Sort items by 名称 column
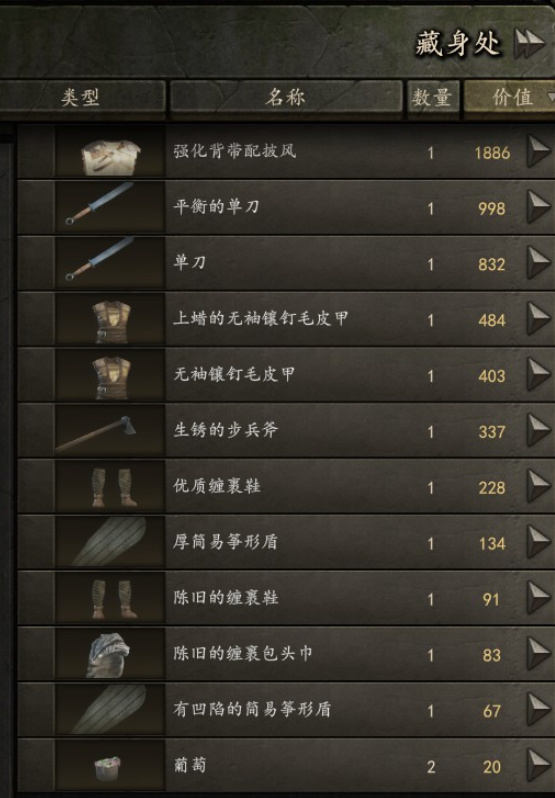This screenshot has height=798, width=555. pyautogui.click(x=285, y=97)
